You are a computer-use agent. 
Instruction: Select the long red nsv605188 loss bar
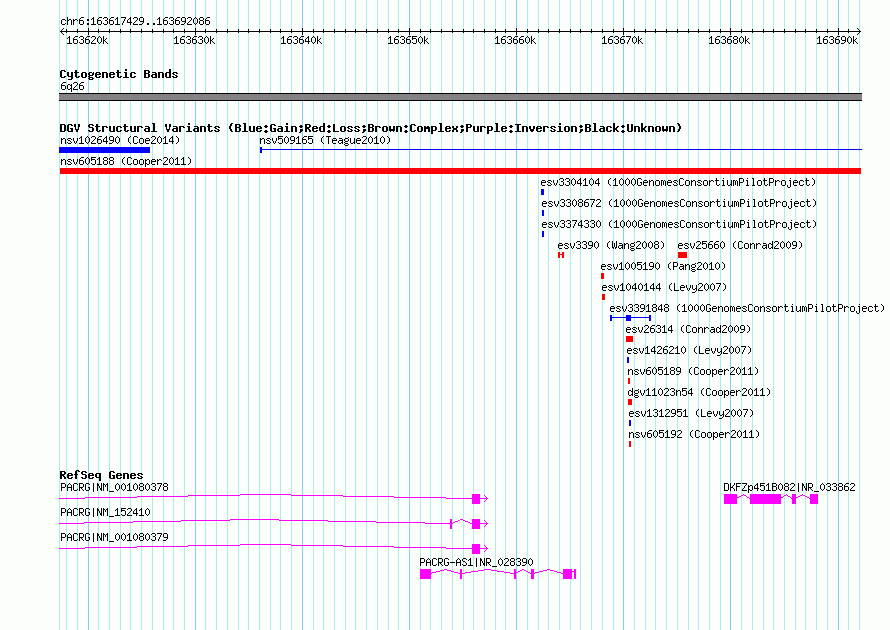pos(460,171)
